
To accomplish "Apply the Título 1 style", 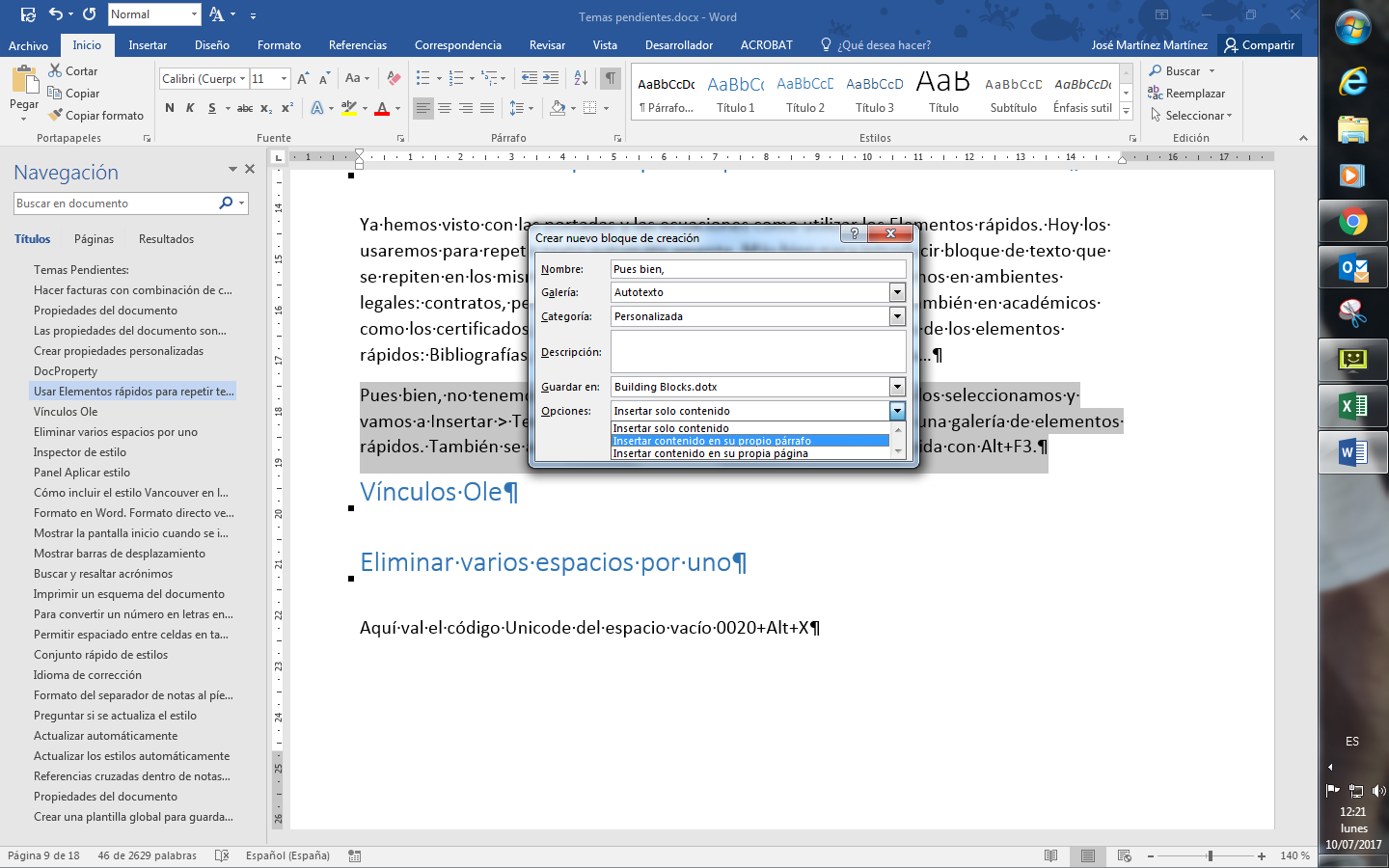I will point(736,93).
